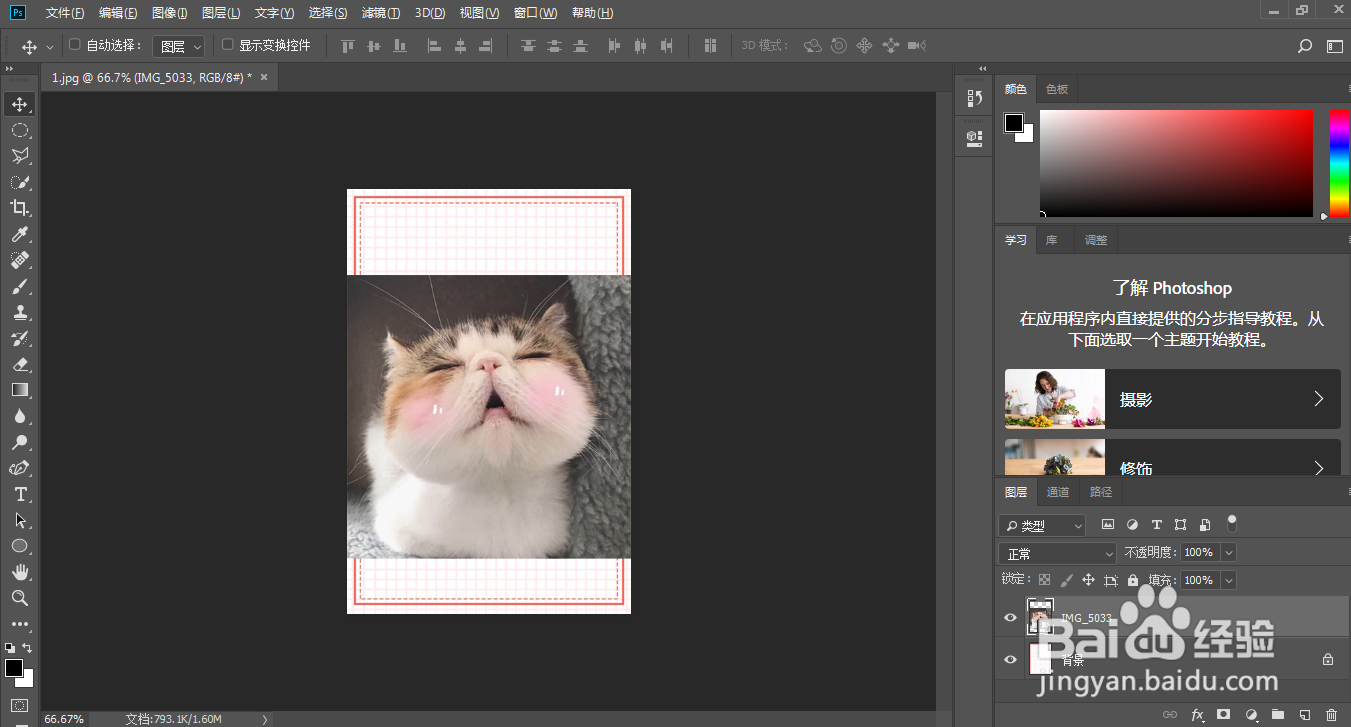Create a new group folder icon
1351x727 pixels.
1277,715
